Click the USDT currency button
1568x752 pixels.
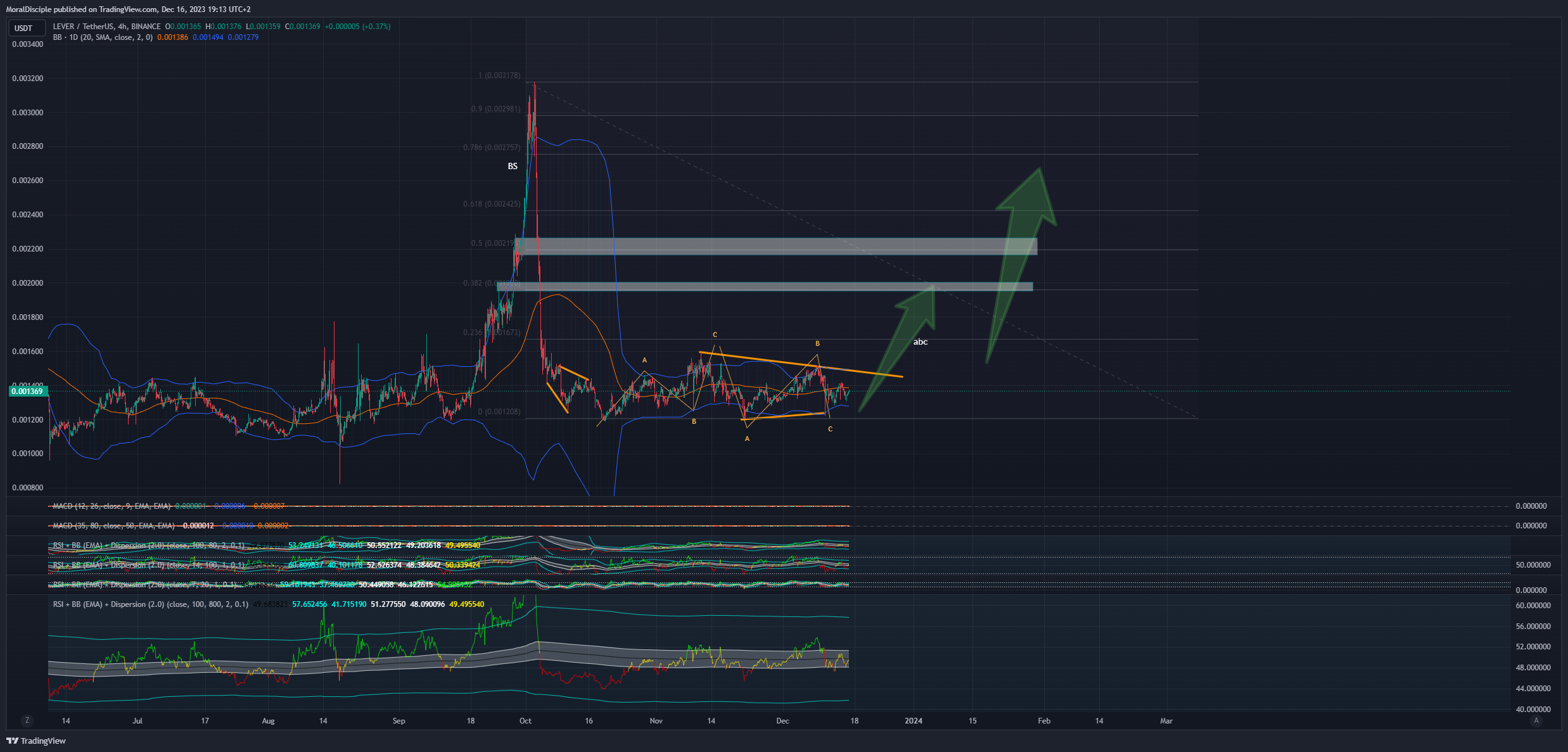tap(27, 28)
